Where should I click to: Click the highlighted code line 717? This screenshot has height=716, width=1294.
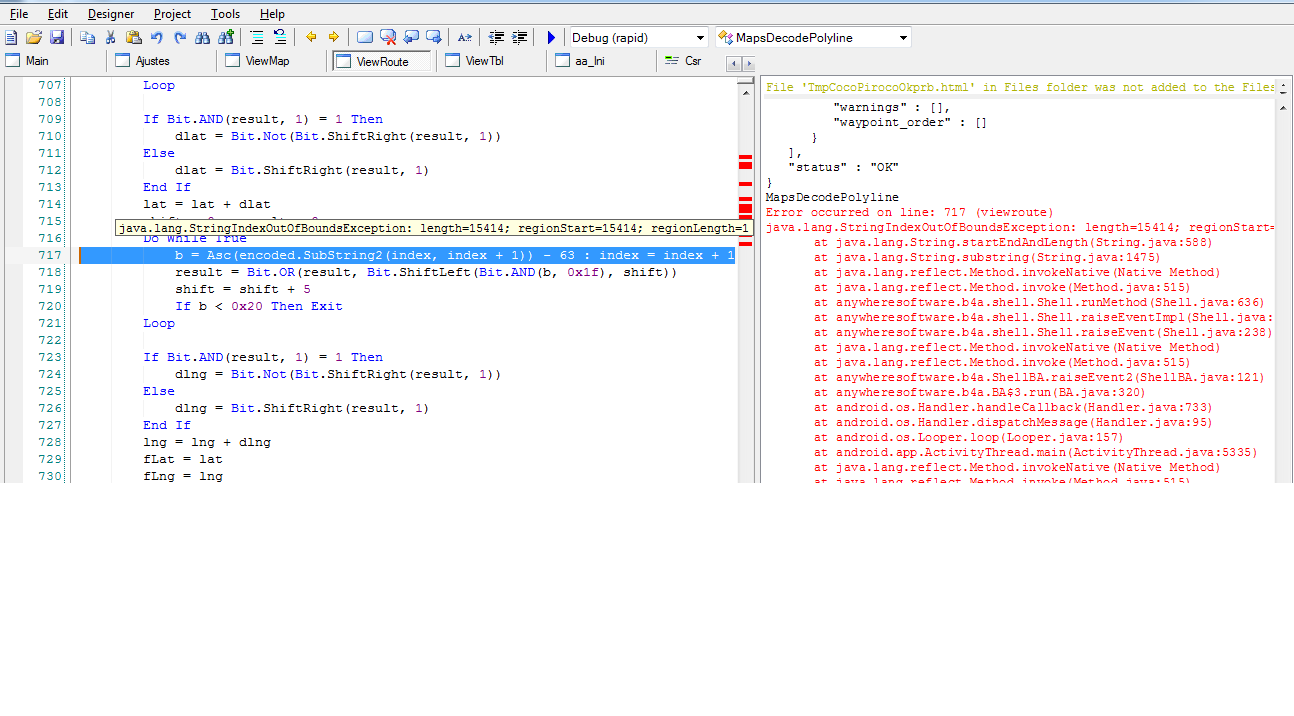(407, 255)
